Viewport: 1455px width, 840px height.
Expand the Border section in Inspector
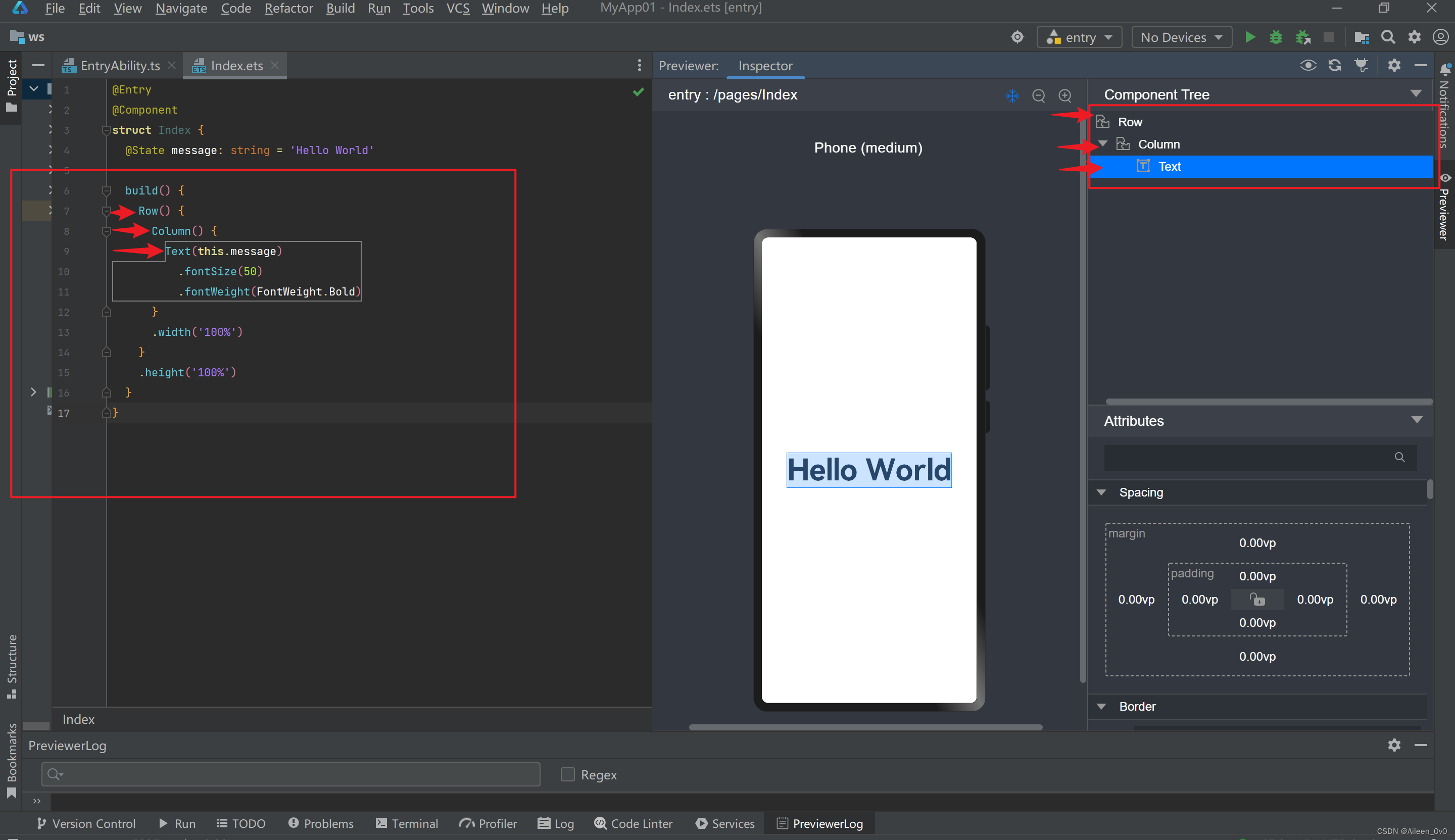[1102, 707]
